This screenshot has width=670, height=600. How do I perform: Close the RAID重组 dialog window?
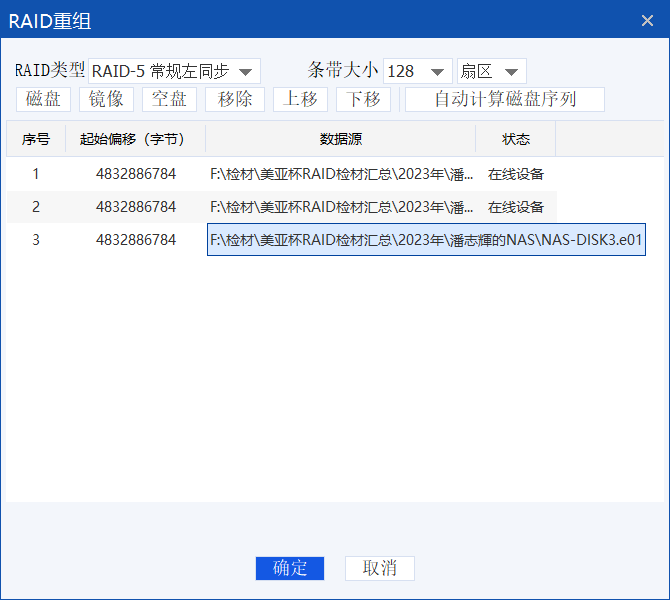coord(647,20)
